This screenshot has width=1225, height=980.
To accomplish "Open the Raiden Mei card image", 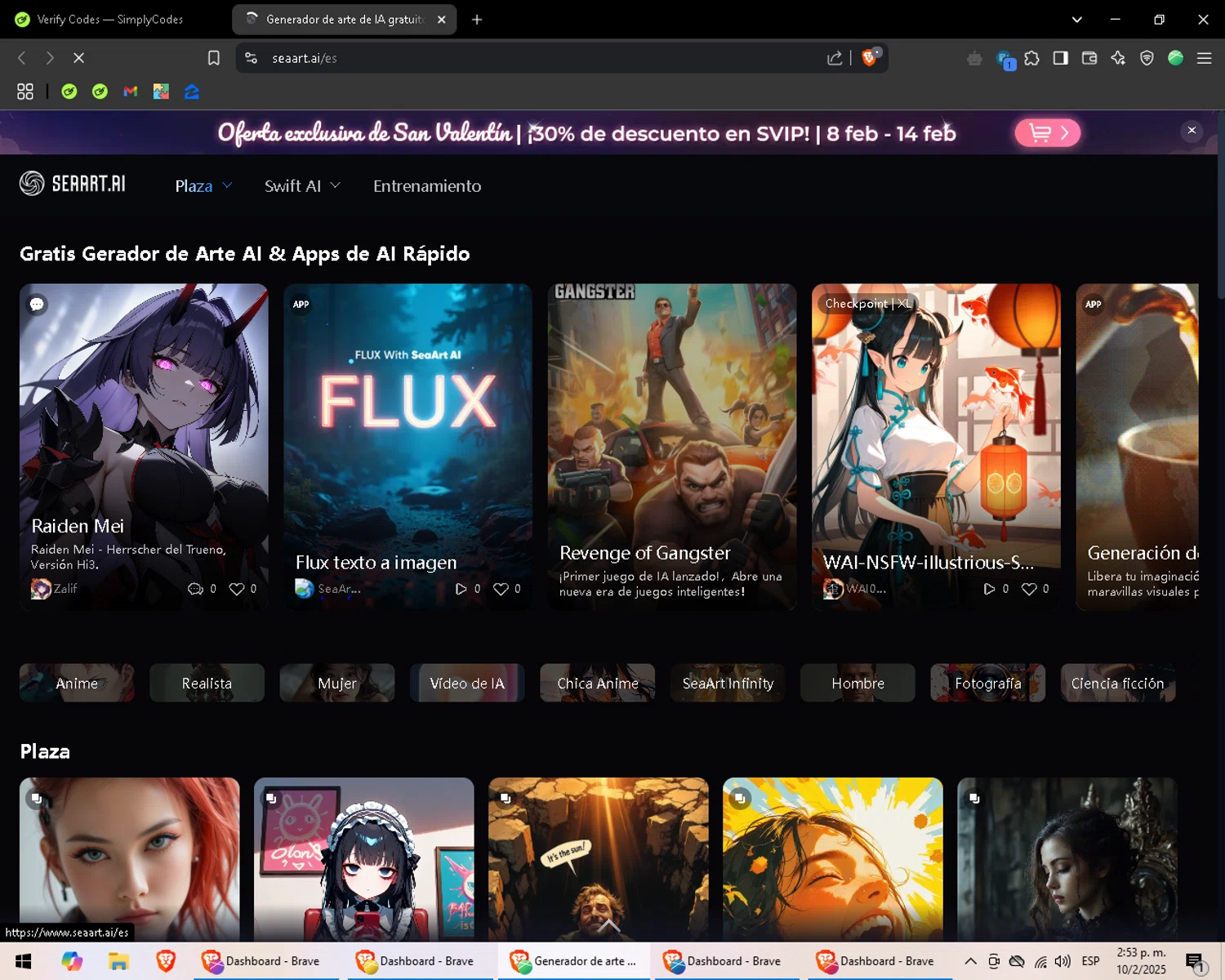I will 144,447.
